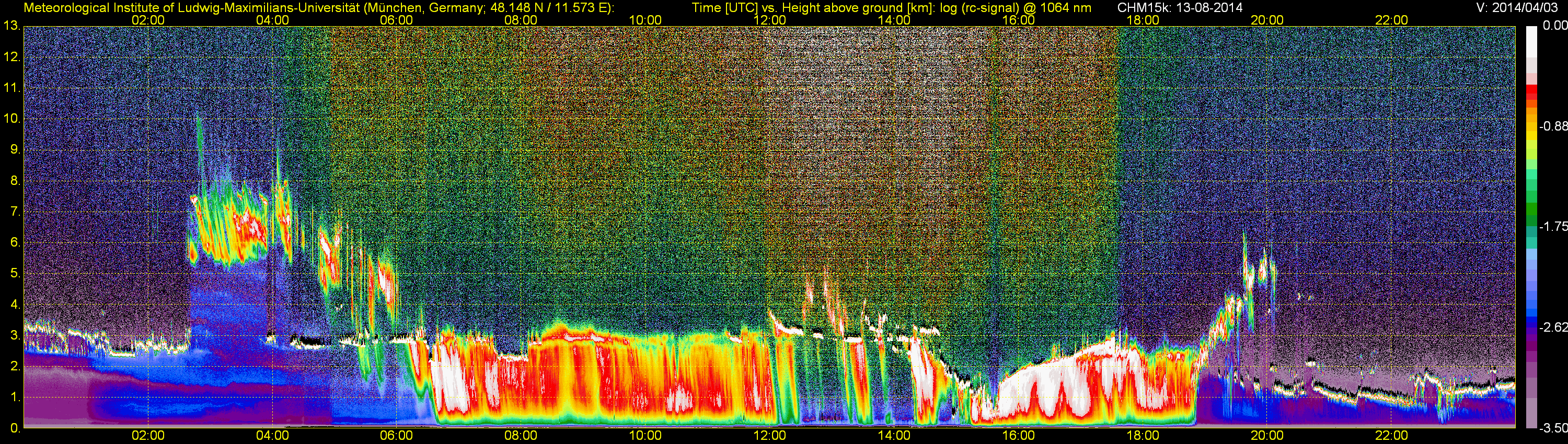This screenshot has width=1568, height=444.
Task: Click the 9. height axis label
Action: [x=15, y=149]
